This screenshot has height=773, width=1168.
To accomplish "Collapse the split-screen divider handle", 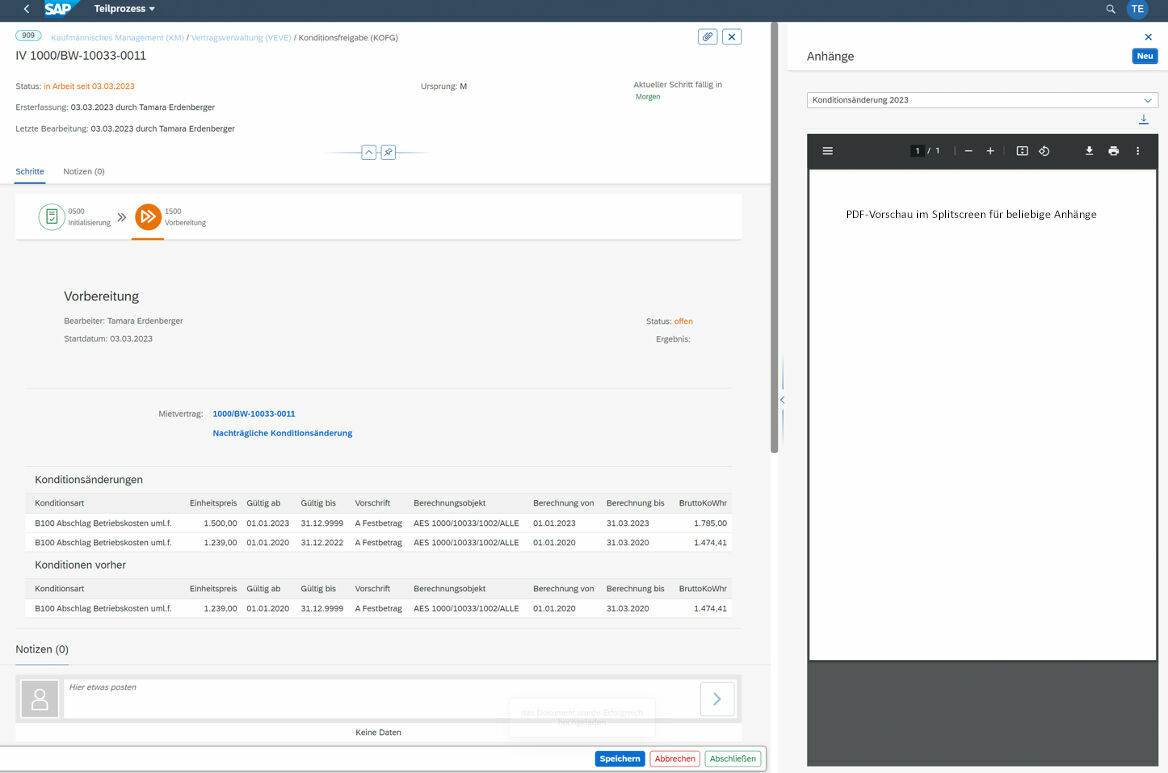I will click(782, 400).
